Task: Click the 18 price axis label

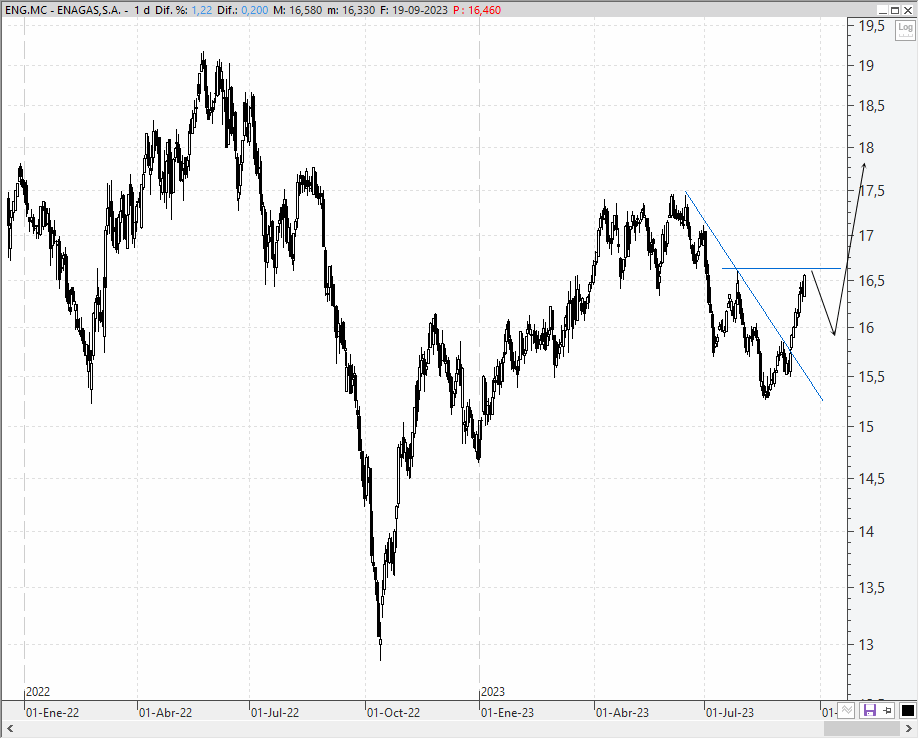Action: point(866,148)
